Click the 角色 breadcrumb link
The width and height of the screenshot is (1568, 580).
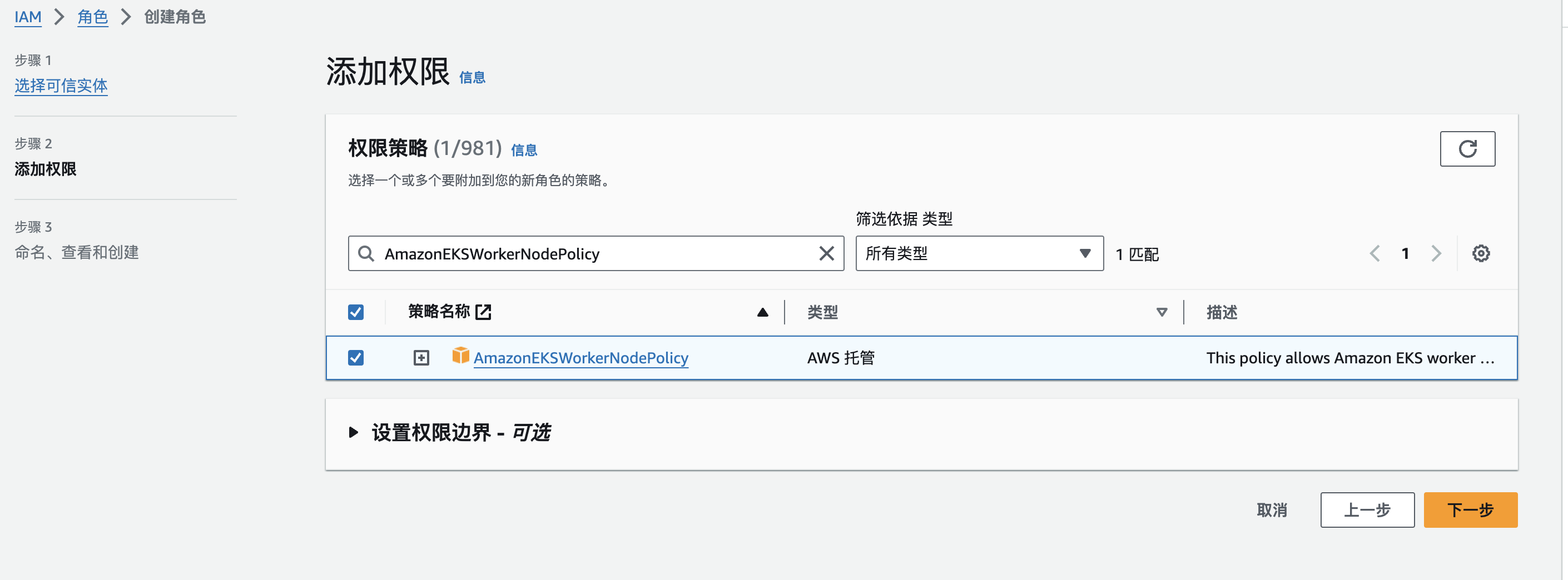(92, 17)
